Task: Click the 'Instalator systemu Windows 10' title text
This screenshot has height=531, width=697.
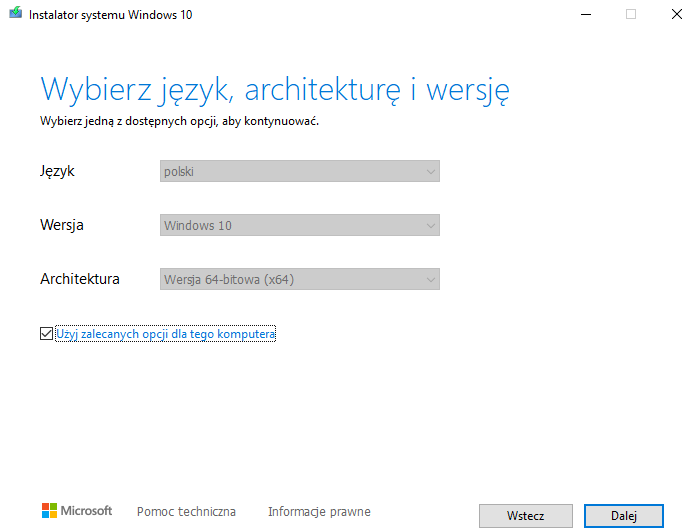Action: click(111, 15)
